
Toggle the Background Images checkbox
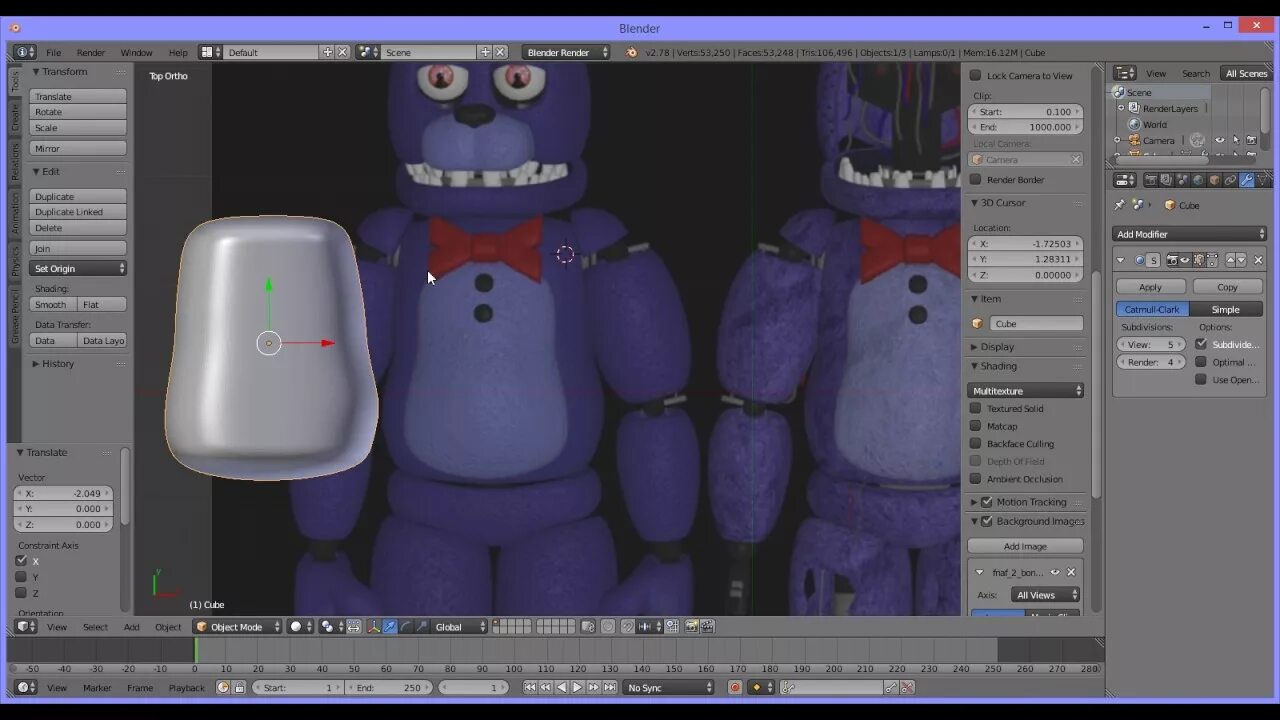point(987,521)
